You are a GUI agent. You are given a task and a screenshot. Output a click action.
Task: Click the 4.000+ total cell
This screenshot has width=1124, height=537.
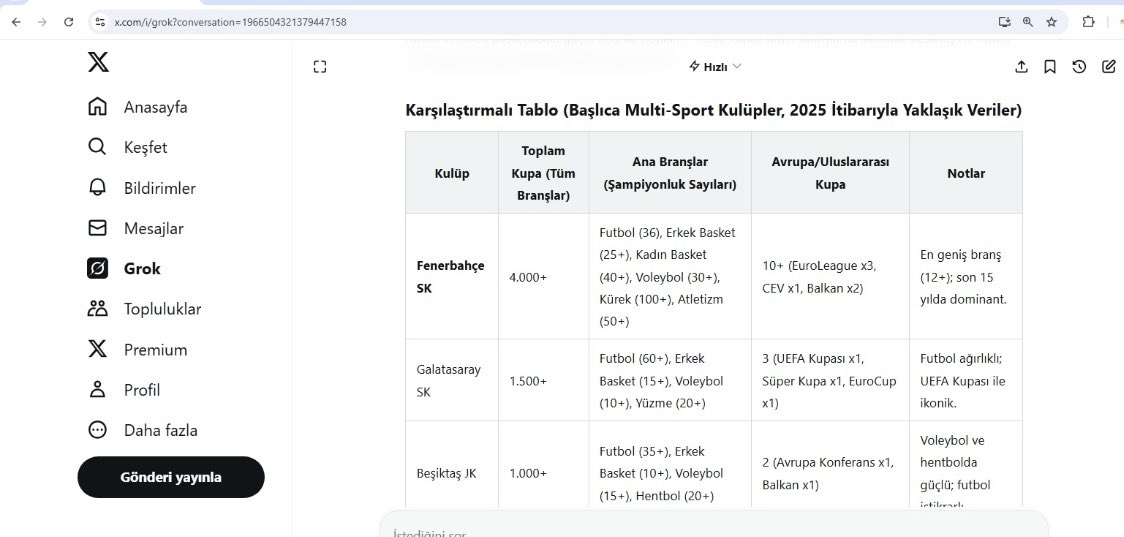tap(543, 277)
